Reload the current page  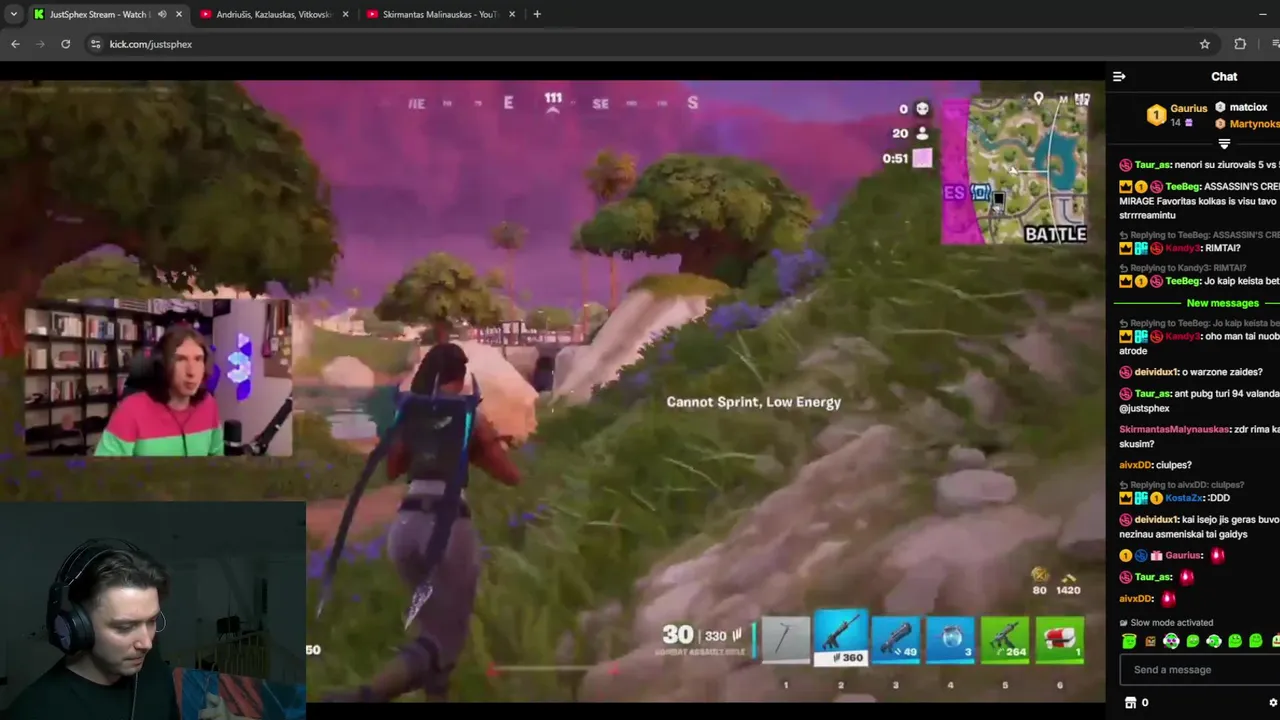65,44
